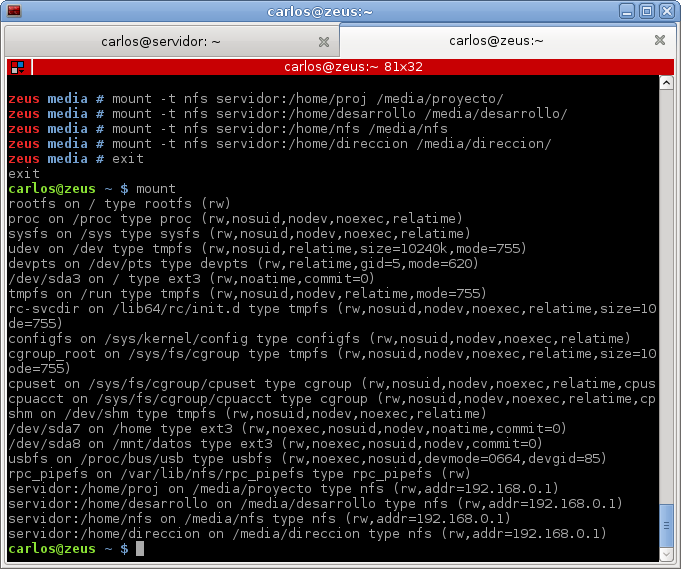Image resolution: width=681 pixels, height=569 pixels.
Task: Minimize the terminal window
Action: pyautogui.click(x=626, y=11)
